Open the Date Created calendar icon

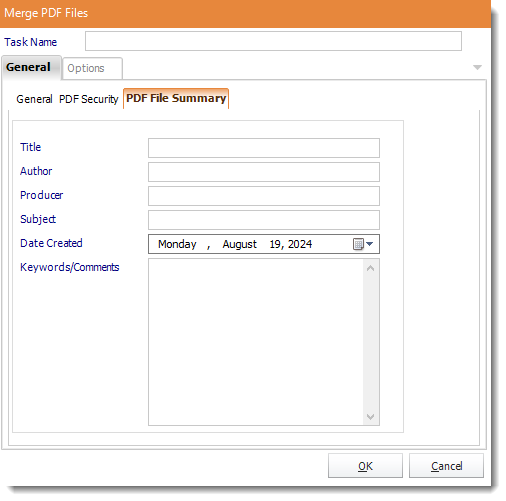coord(358,244)
